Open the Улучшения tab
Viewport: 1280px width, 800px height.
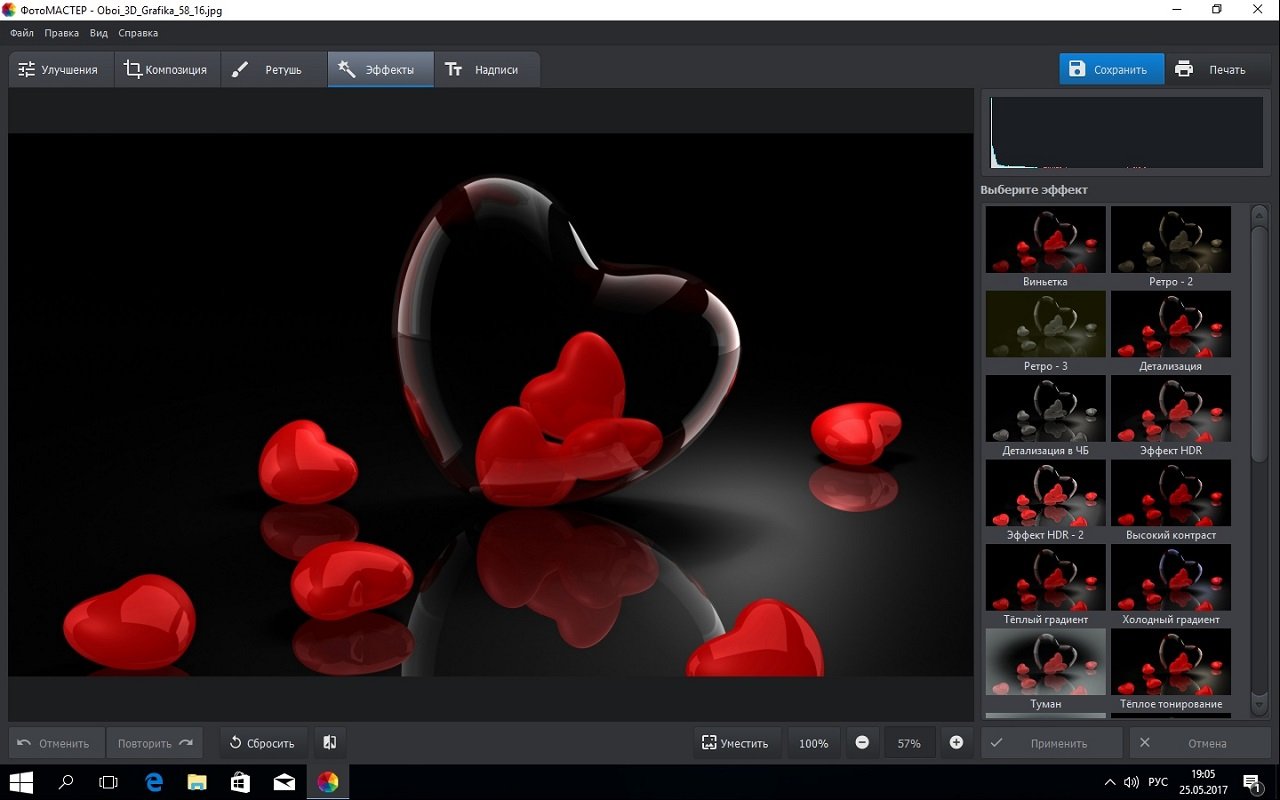pyautogui.click(x=59, y=70)
